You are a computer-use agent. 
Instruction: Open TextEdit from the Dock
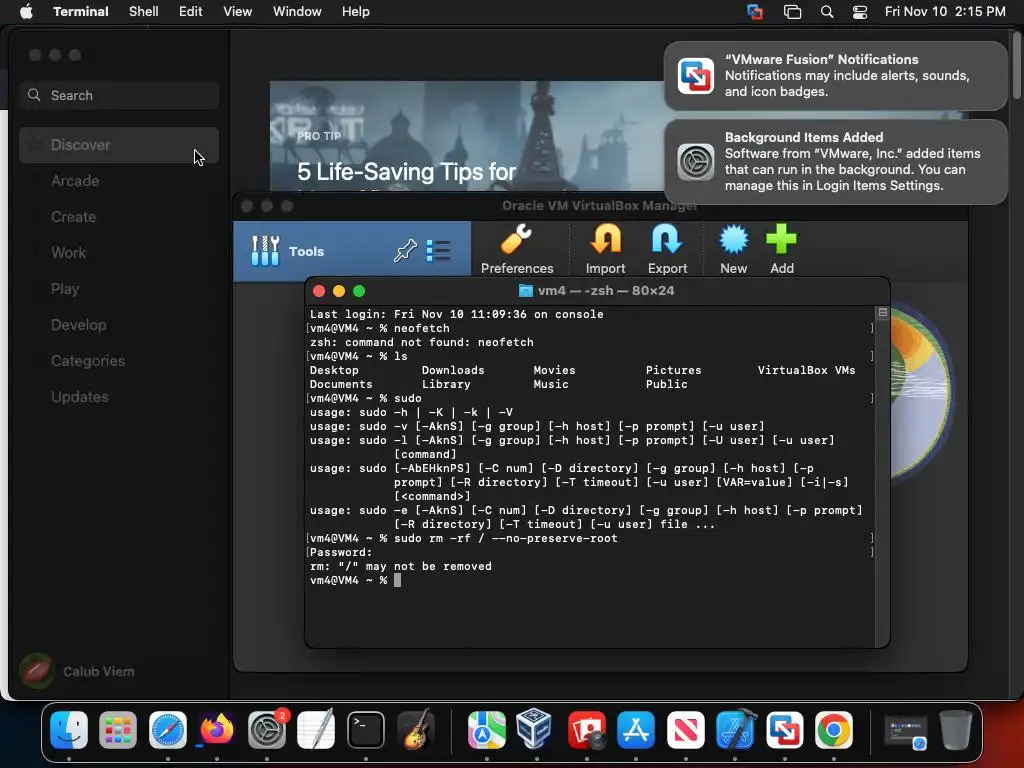[x=316, y=729]
